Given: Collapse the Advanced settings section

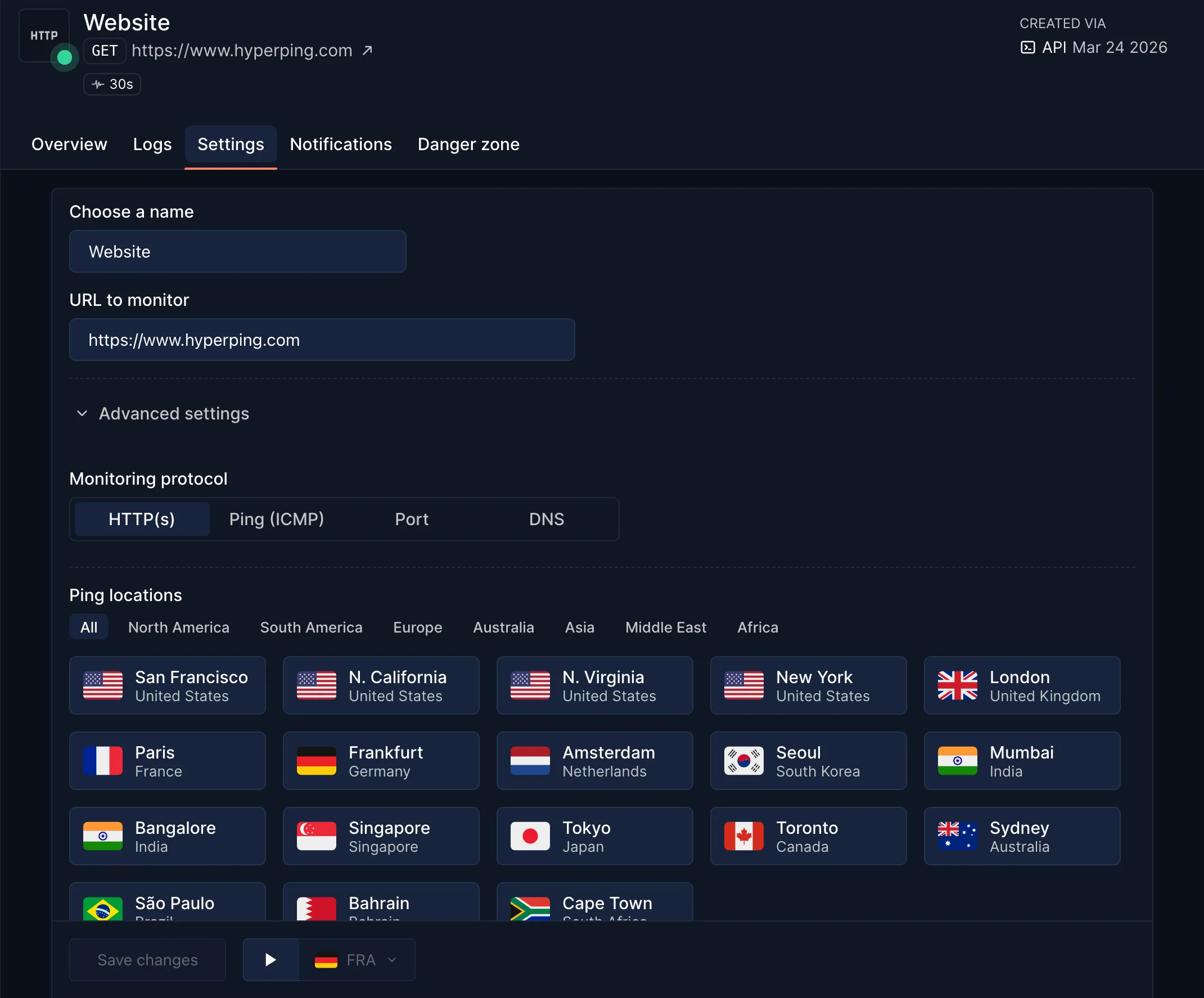Looking at the screenshot, I should pos(163,413).
